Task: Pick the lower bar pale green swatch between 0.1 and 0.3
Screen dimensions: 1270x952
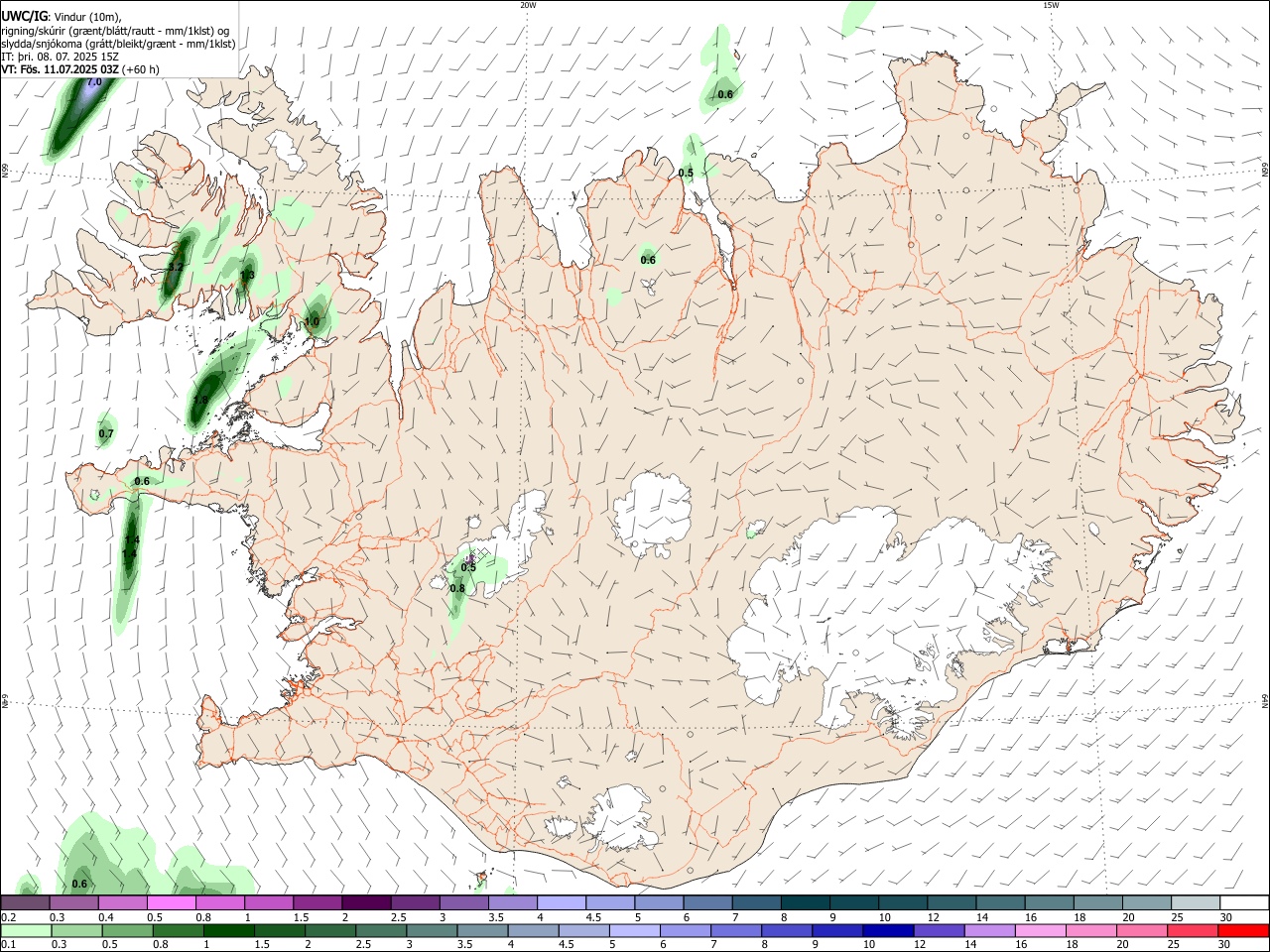Action: point(26,930)
